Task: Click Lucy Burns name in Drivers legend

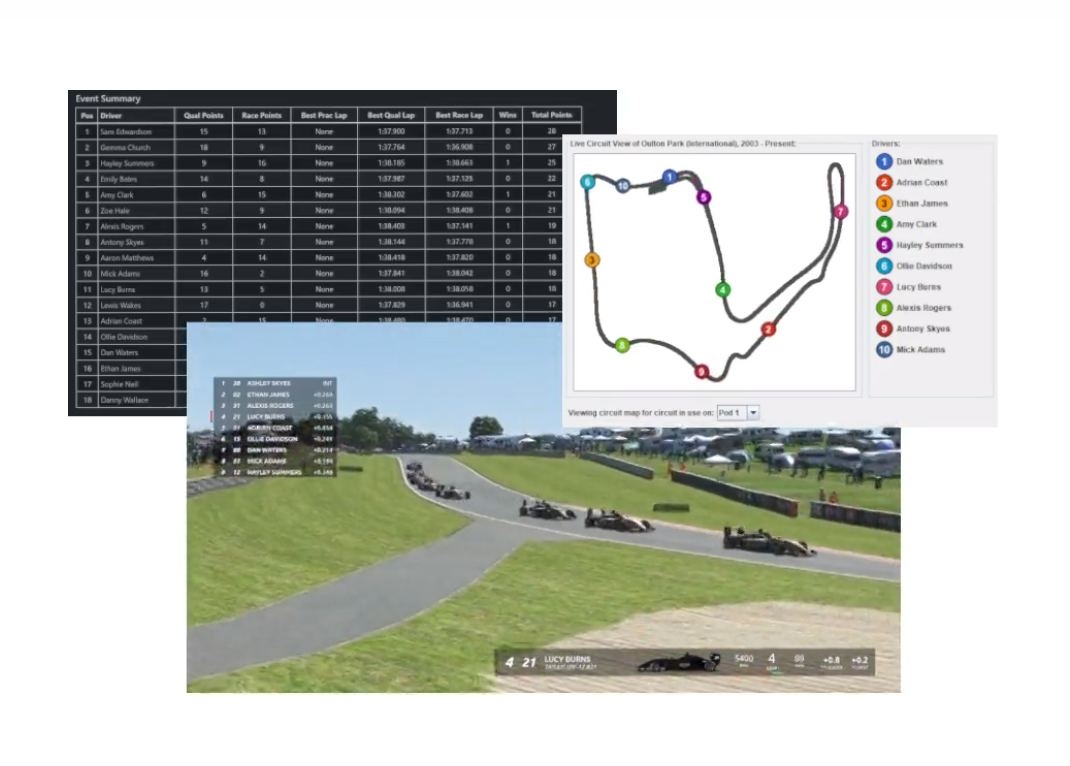Action: click(x=919, y=287)
